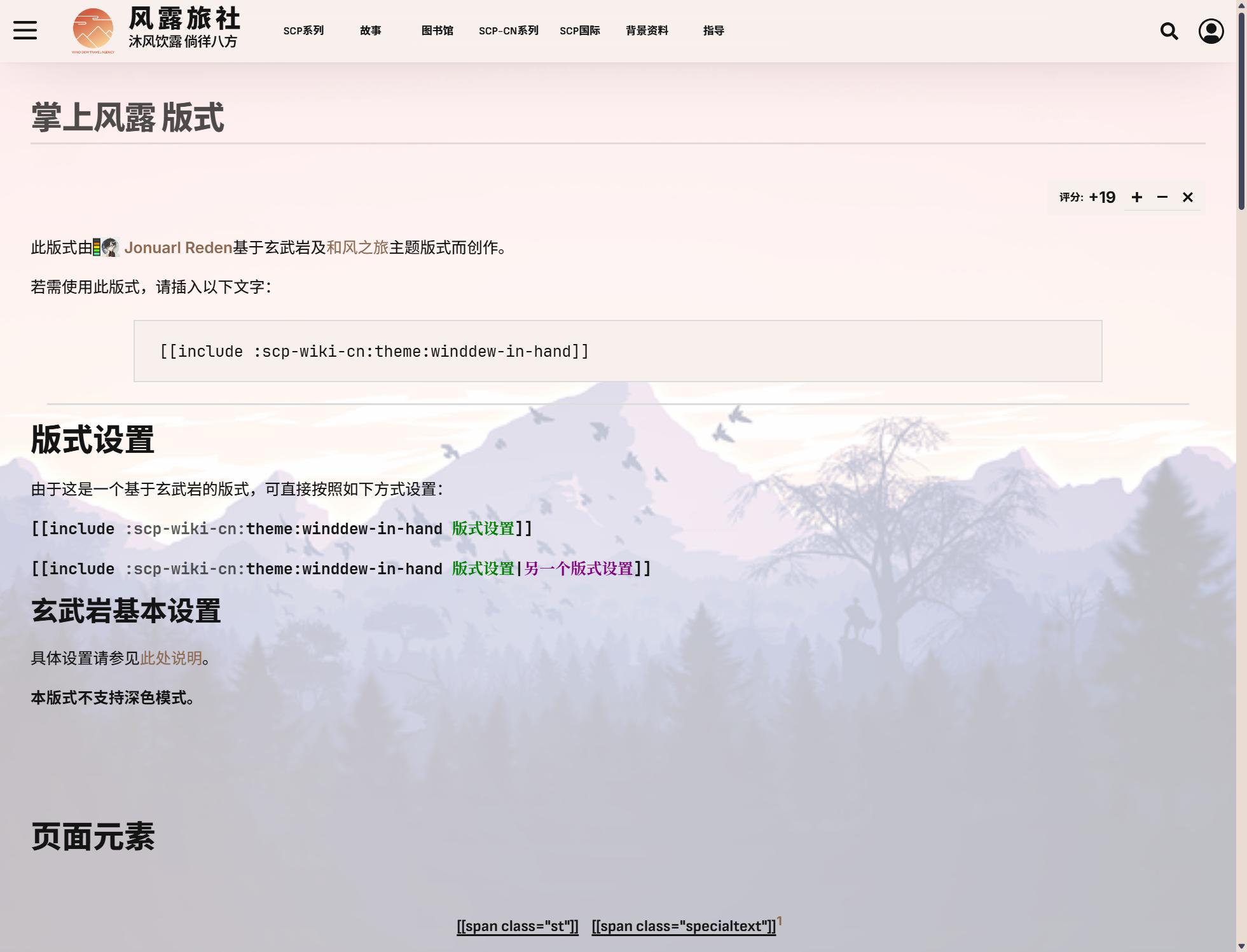Click the include code block text
Viewport: 1247px width, 952px height.
point(374,352)
